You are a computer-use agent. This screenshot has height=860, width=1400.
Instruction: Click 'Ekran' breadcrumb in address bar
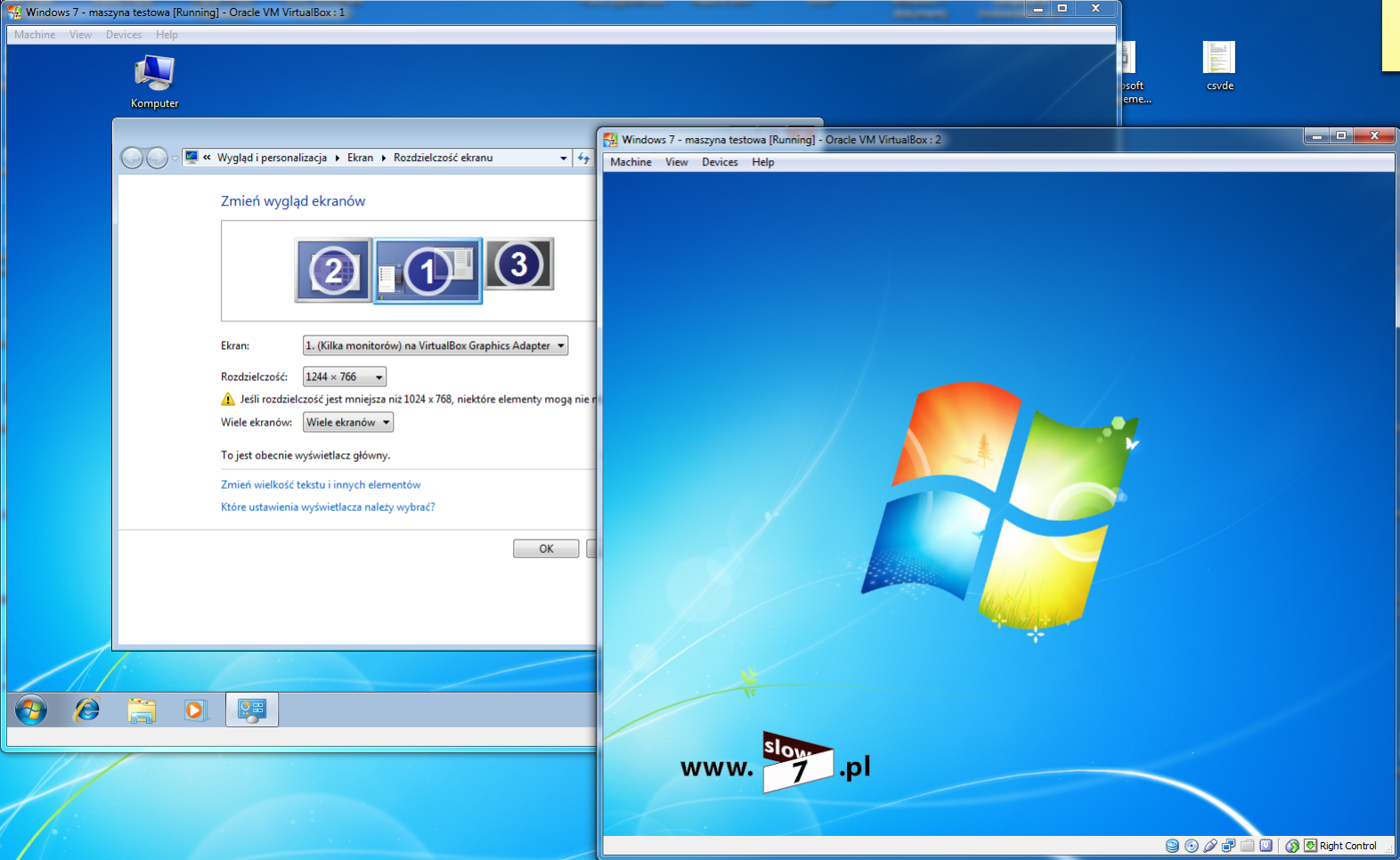pos(360,158)
